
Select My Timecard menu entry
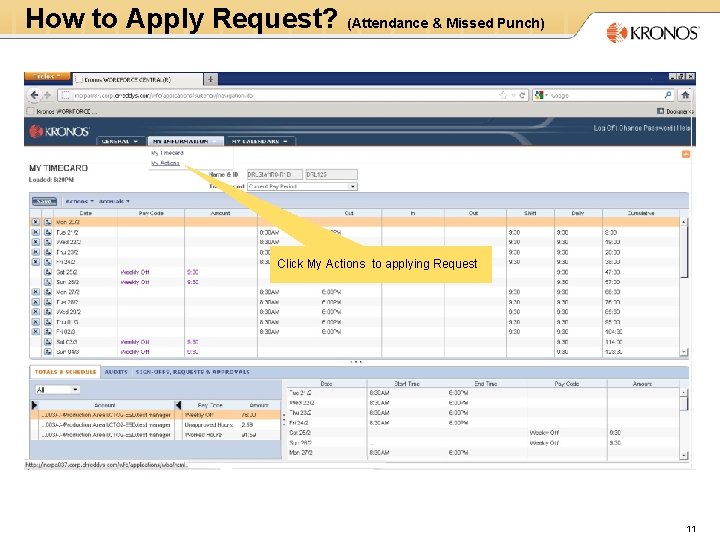(x=168, y=153)
